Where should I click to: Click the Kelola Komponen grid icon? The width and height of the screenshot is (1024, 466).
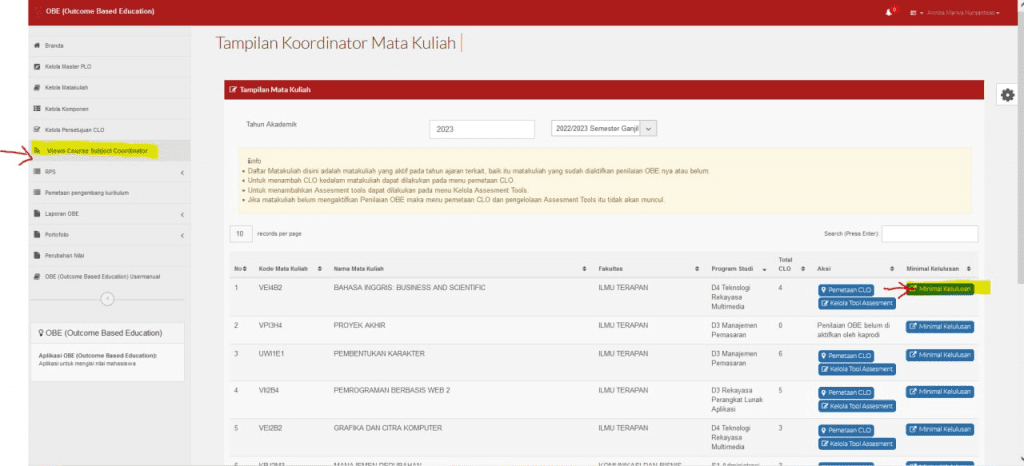37,108
